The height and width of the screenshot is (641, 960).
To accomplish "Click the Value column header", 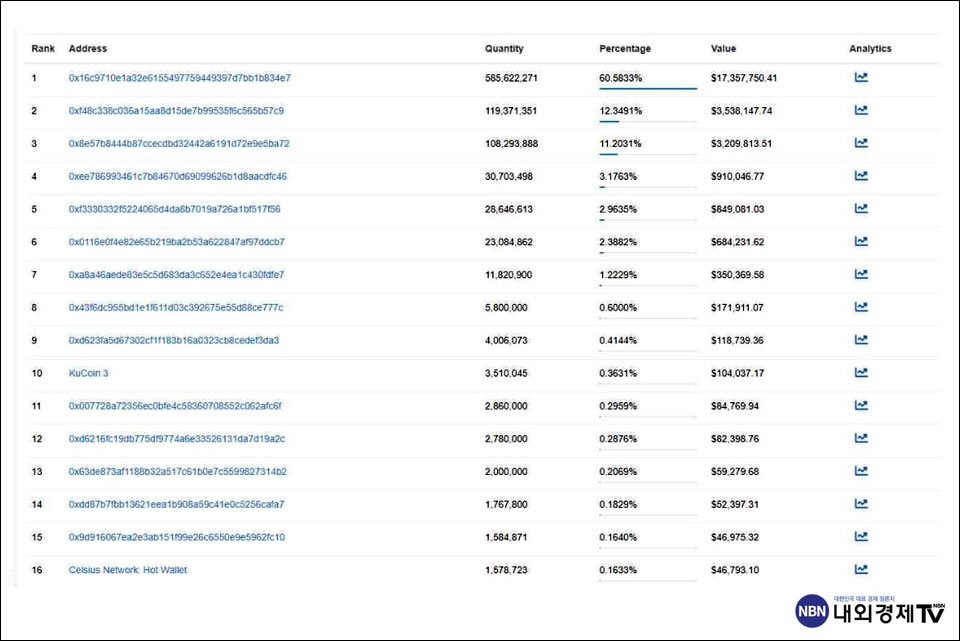I will pyautogui.click(x=723, y=49).
